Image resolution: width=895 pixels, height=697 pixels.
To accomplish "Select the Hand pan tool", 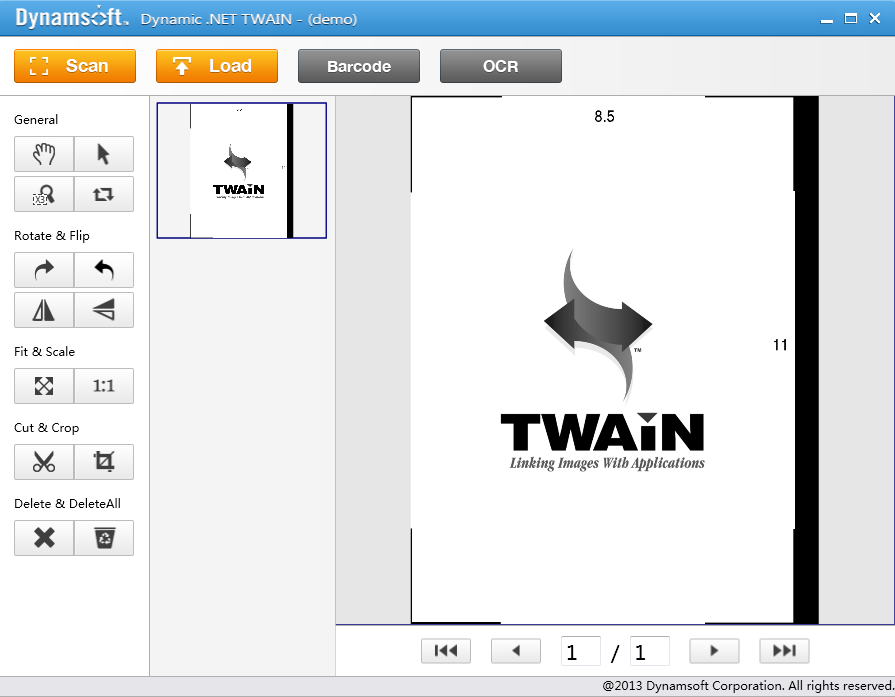I will [44, 154].
